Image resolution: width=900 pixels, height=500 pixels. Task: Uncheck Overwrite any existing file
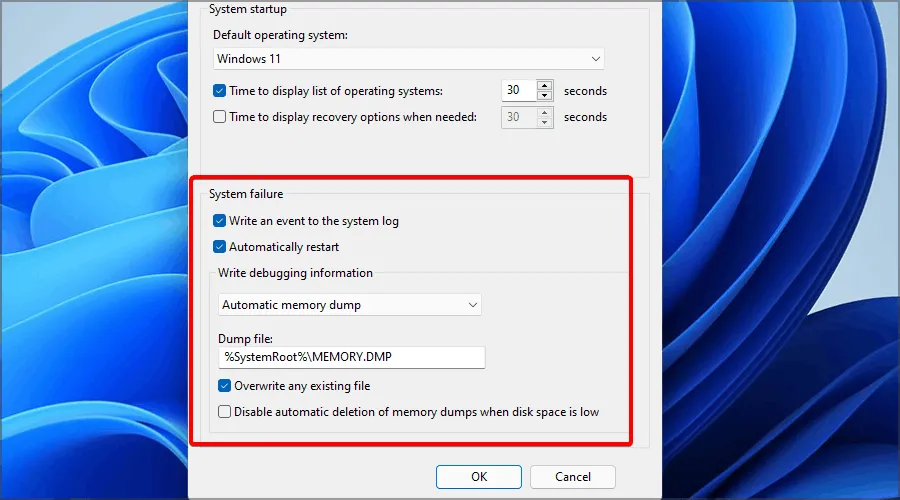[225, 385]
